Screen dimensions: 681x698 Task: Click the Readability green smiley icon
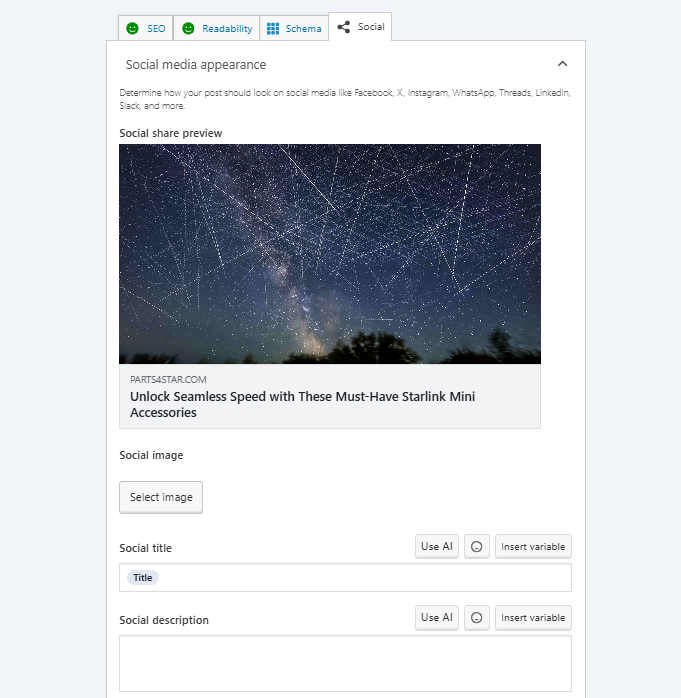[188, 29]
